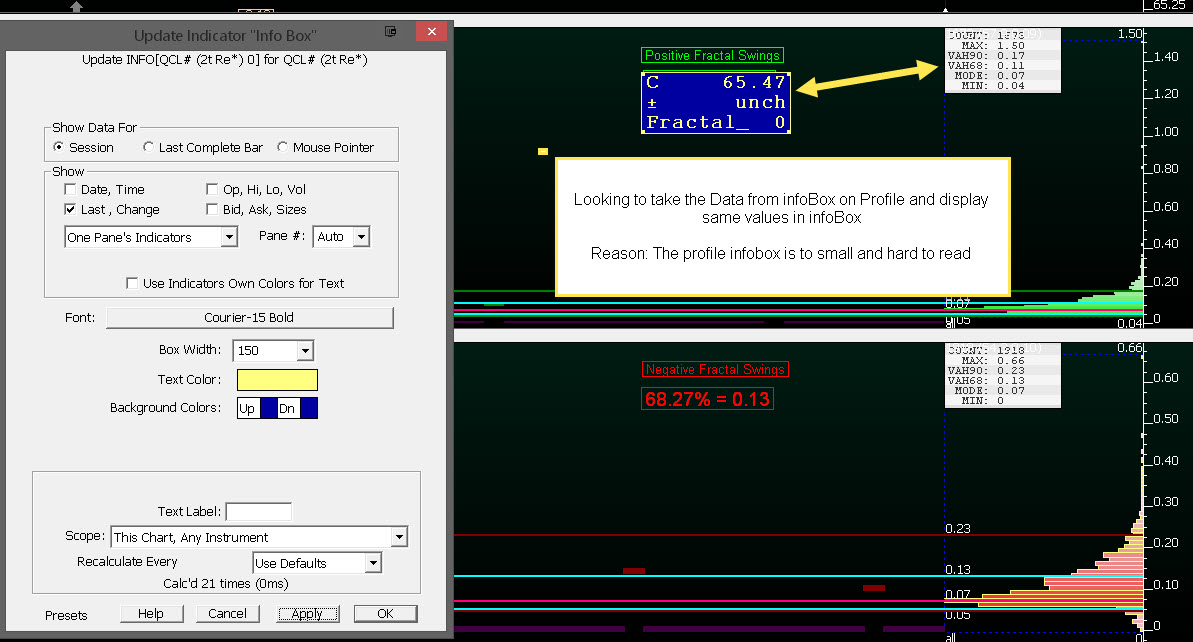This screenshot has height=642, width=1193.
Task: Select the Last Complete Bar radio option
Action: click(149, 147)
